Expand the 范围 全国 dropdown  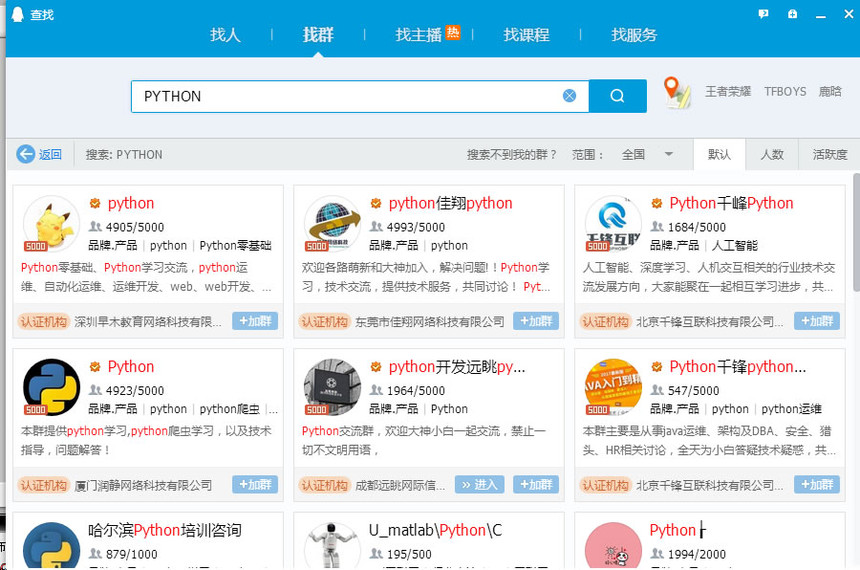pyautogui.click(x=647, y=154)
